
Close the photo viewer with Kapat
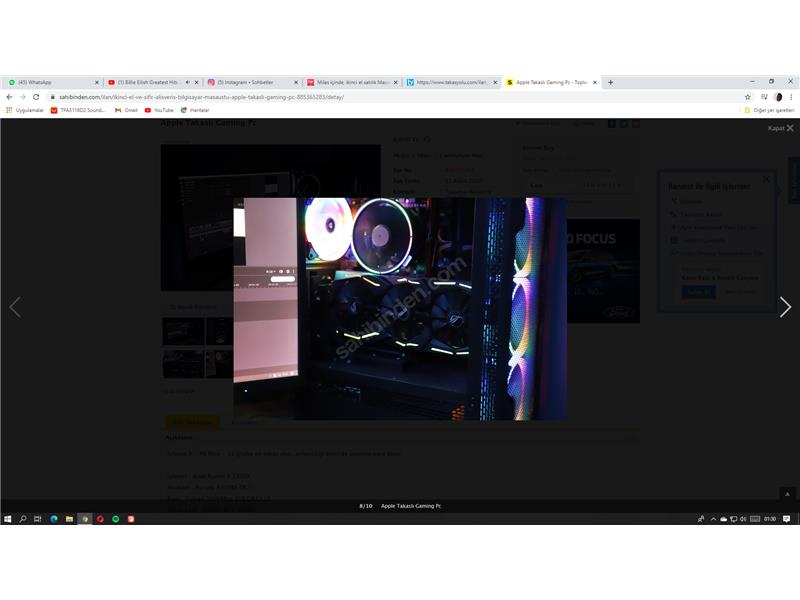coord(781,128)
